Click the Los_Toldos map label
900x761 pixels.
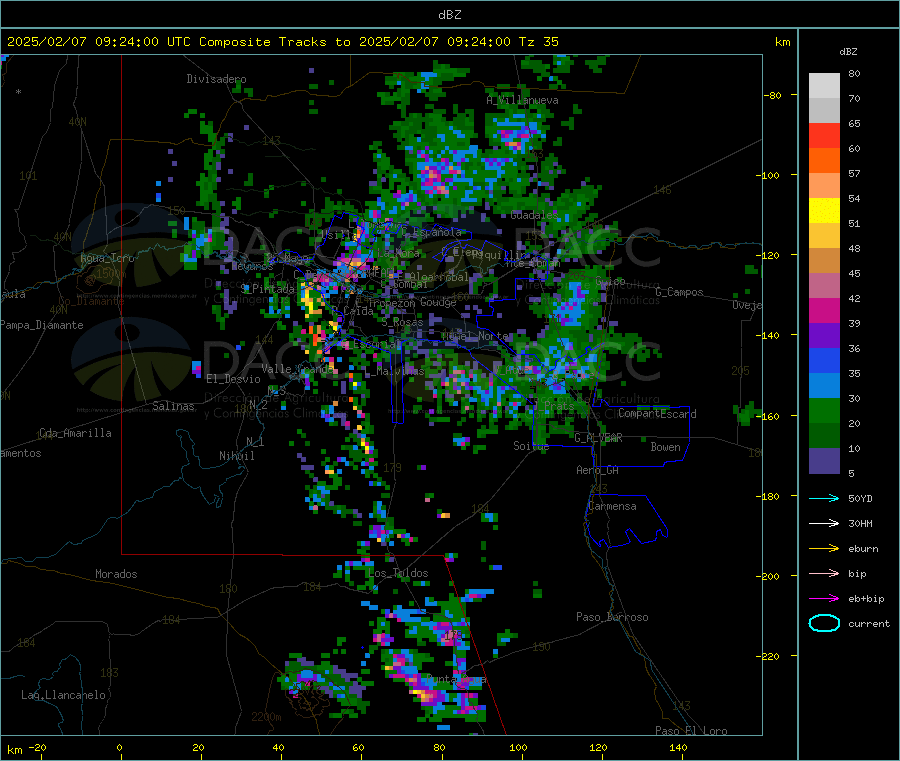[398, 573]
